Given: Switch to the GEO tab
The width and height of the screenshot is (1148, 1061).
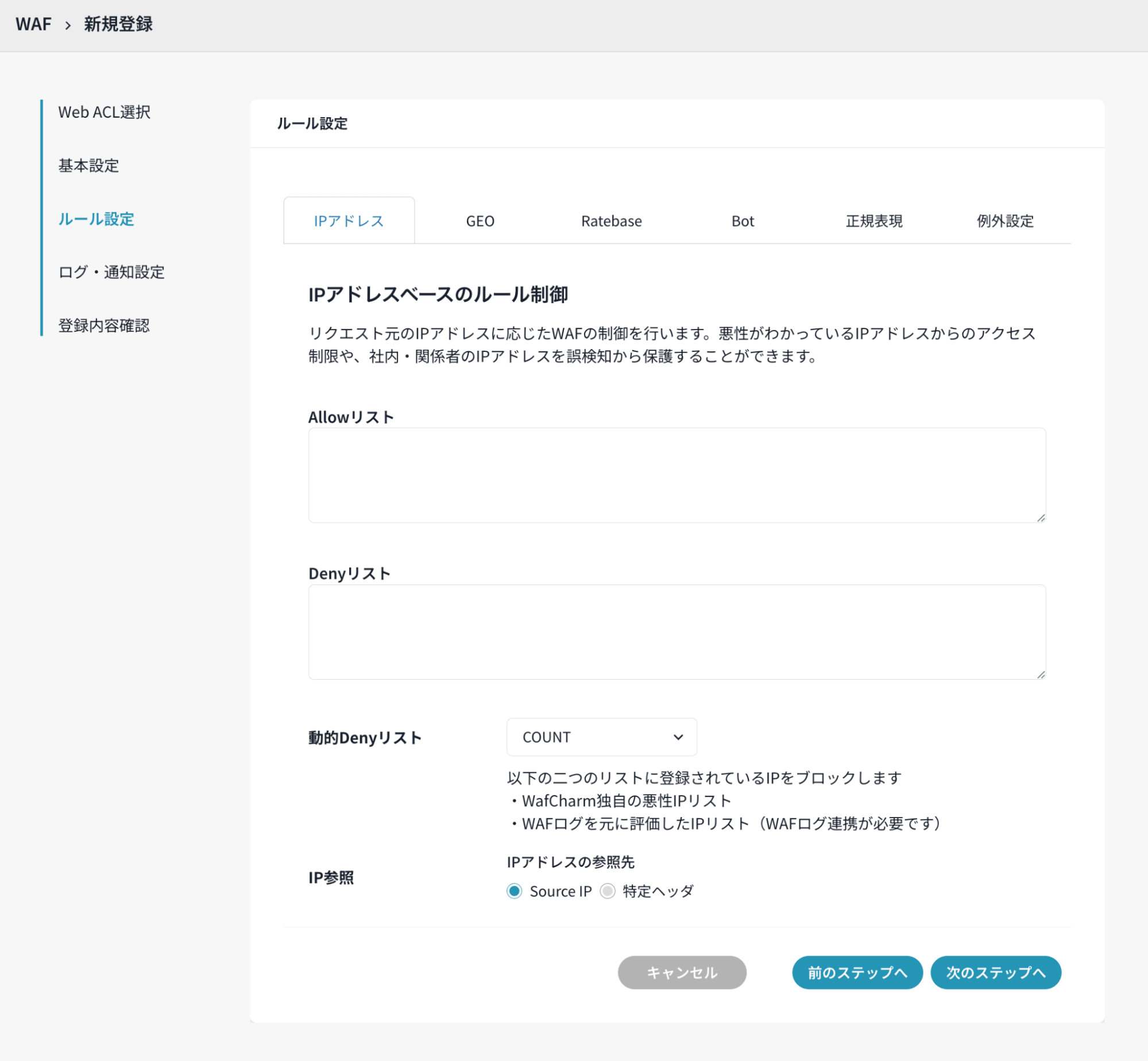Looking at the screenshot, I should (x=480, y=221).
